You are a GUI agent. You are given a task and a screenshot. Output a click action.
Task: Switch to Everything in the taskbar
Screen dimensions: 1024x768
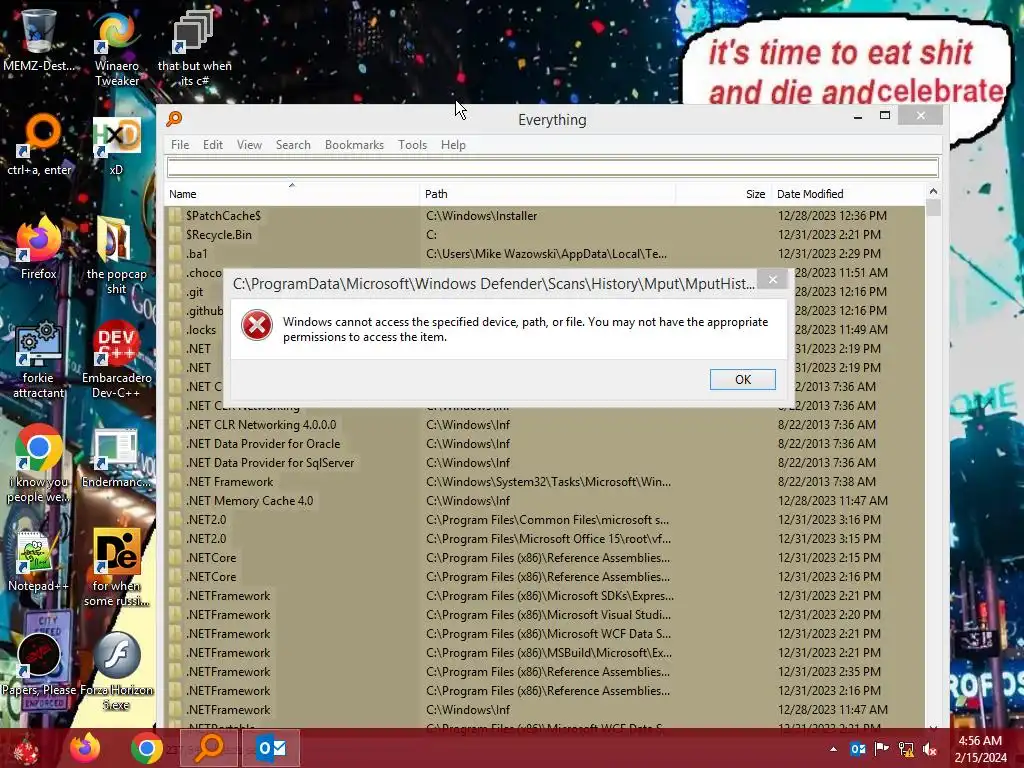point(209,748)
